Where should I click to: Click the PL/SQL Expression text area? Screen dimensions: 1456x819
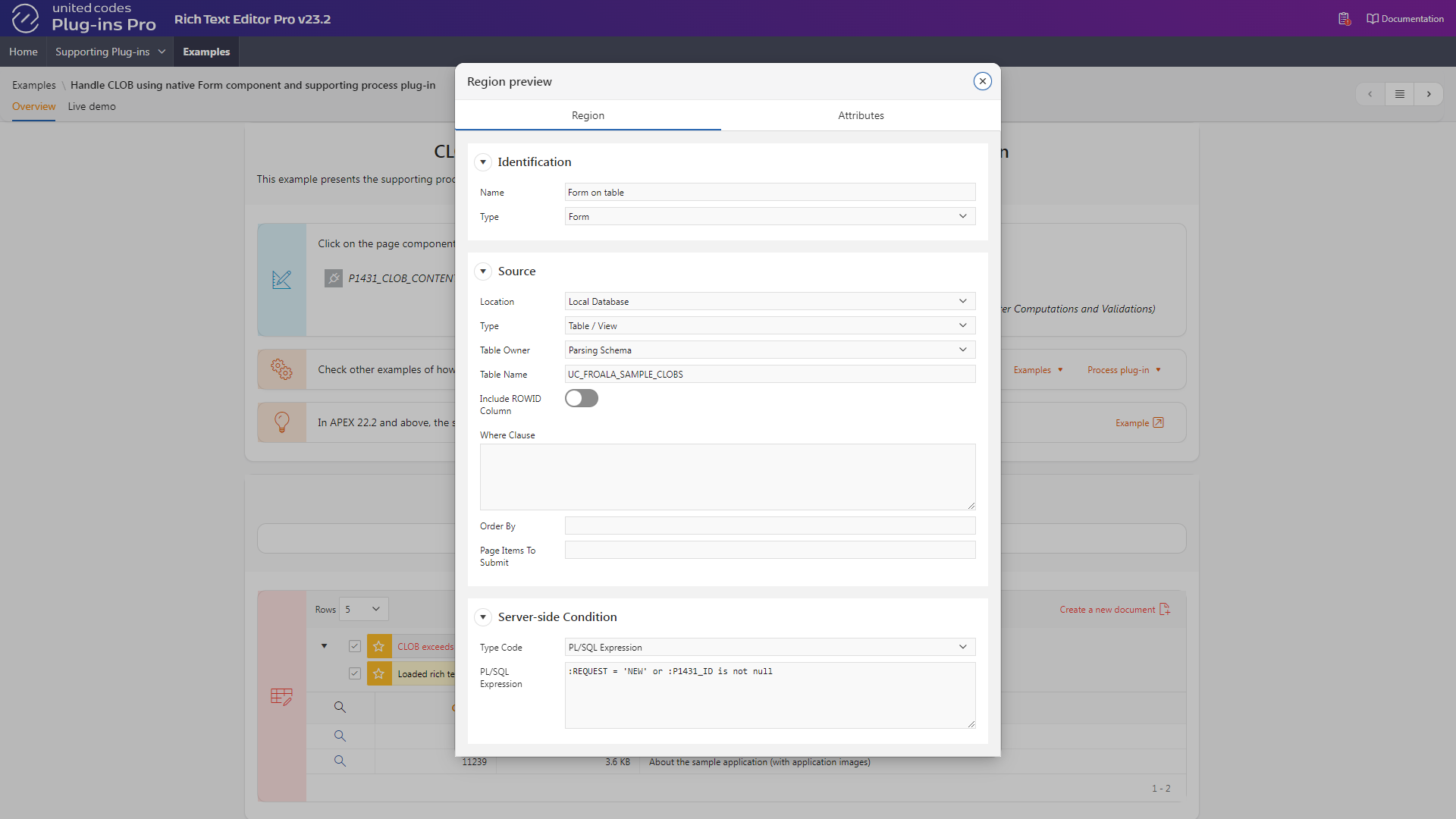tap(770, 695)
